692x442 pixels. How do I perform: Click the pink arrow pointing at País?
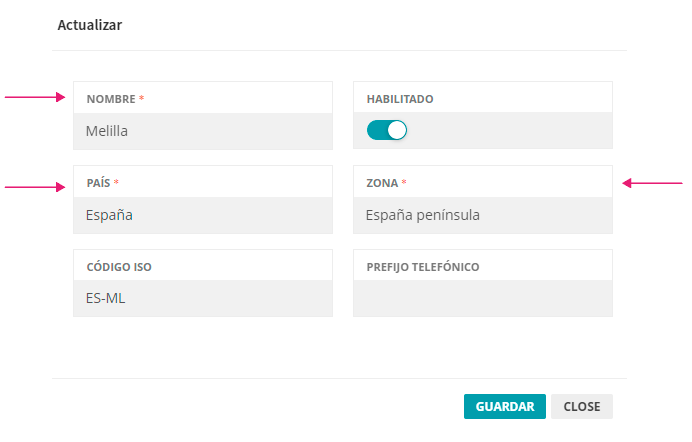[x=35, y=186]
